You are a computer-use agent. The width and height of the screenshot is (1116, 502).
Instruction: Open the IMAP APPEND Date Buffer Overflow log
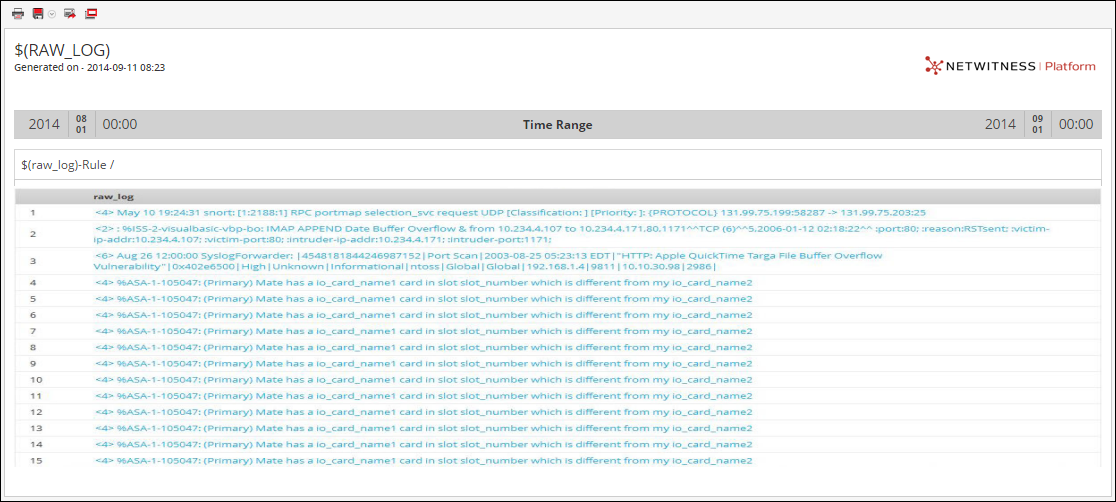pos(573,234)
